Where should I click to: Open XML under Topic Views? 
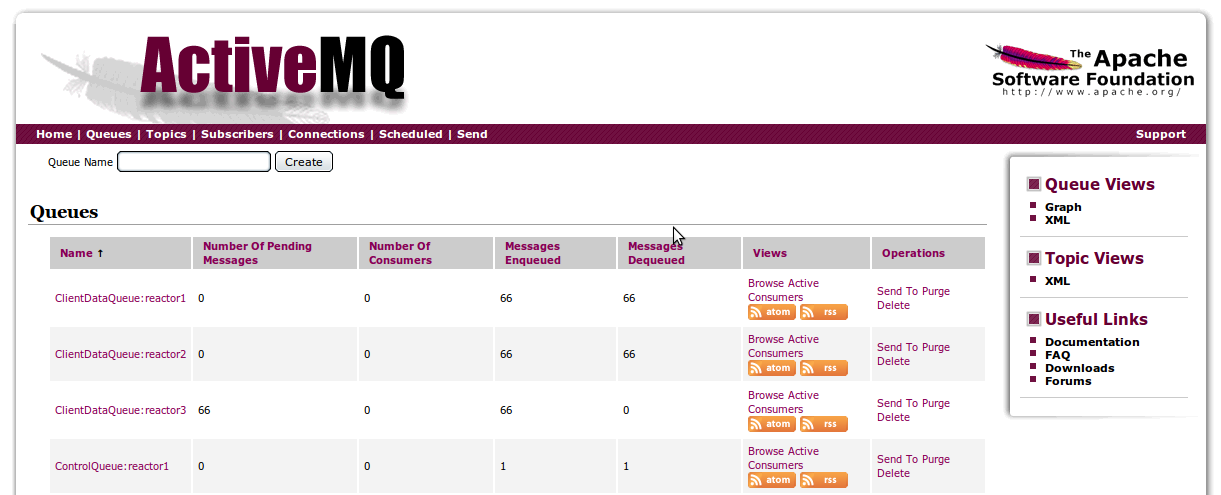tap(1057, 281)
